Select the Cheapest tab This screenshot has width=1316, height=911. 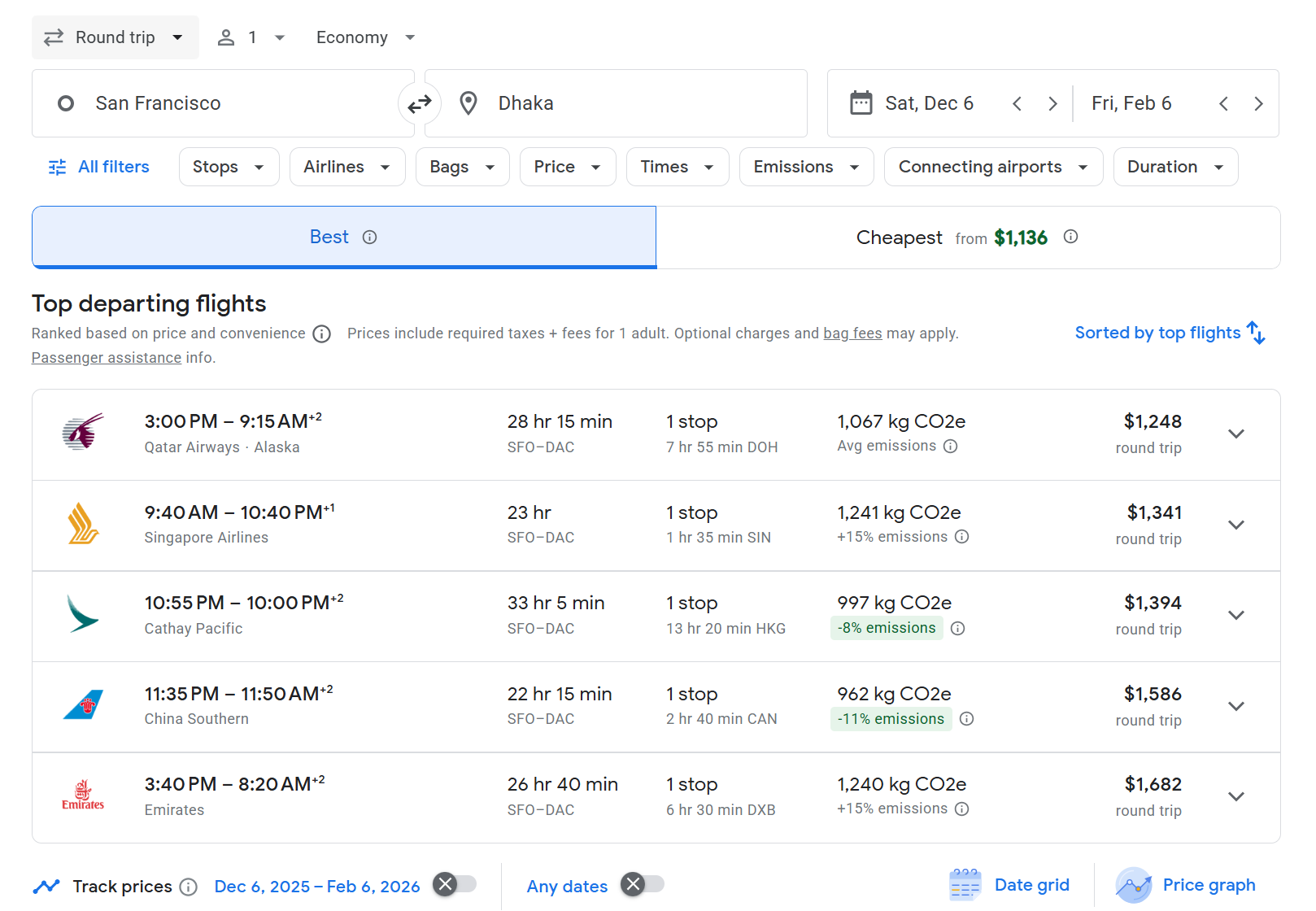click(x=968, y=238)
